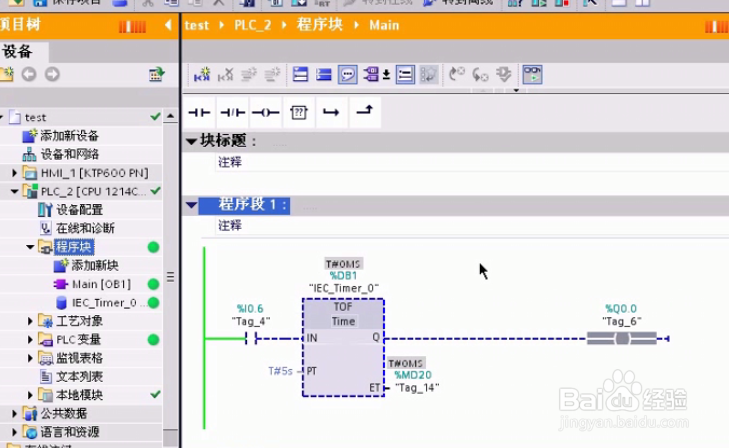Click the close branch favorites icon

point(364,112)
